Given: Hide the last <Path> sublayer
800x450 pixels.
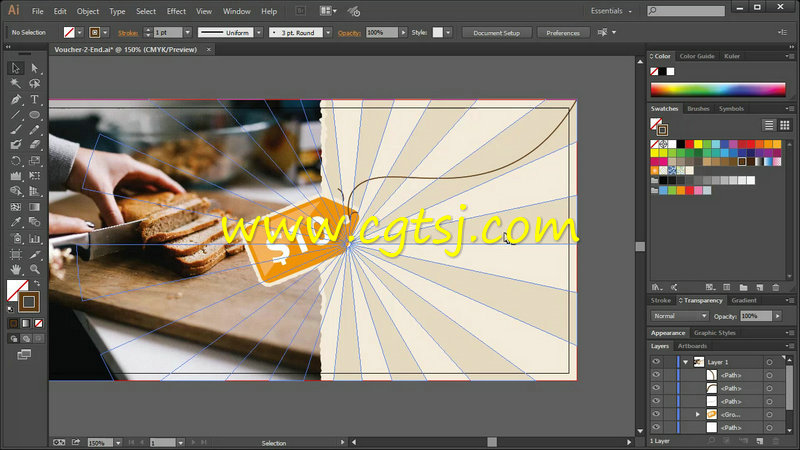Looking at the screenshot, I should (656, 428).
